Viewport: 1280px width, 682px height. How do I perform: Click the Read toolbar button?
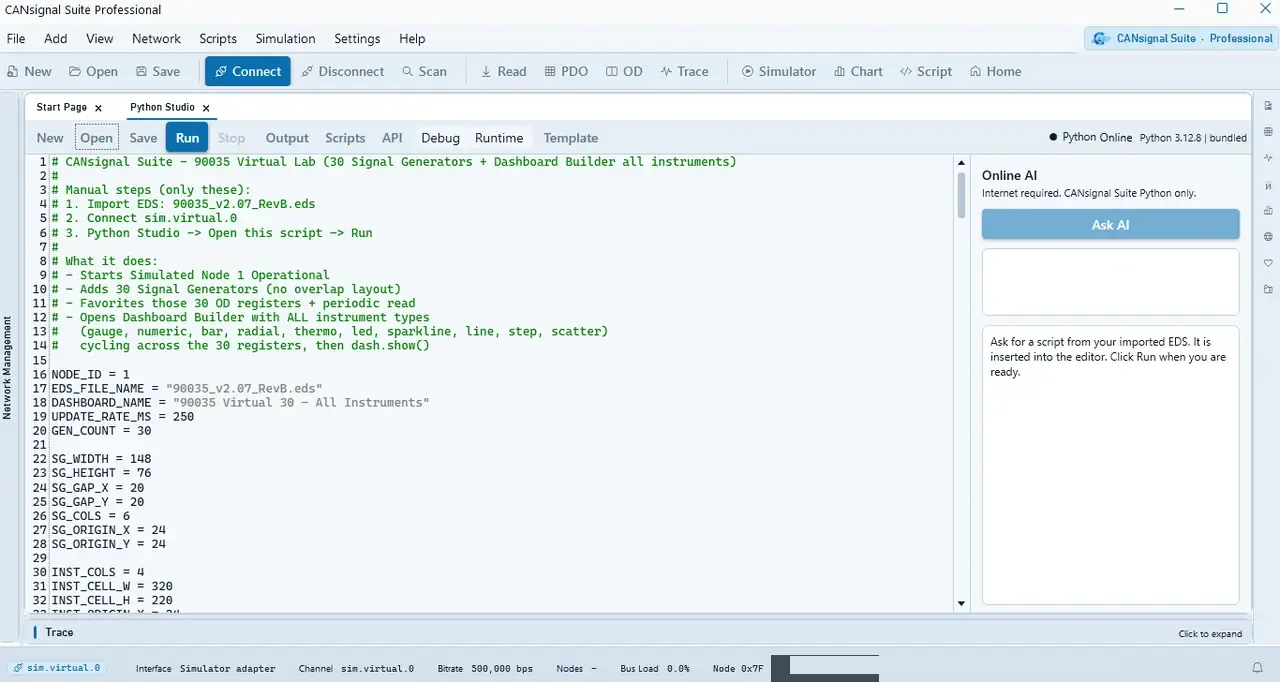[503, 71]
